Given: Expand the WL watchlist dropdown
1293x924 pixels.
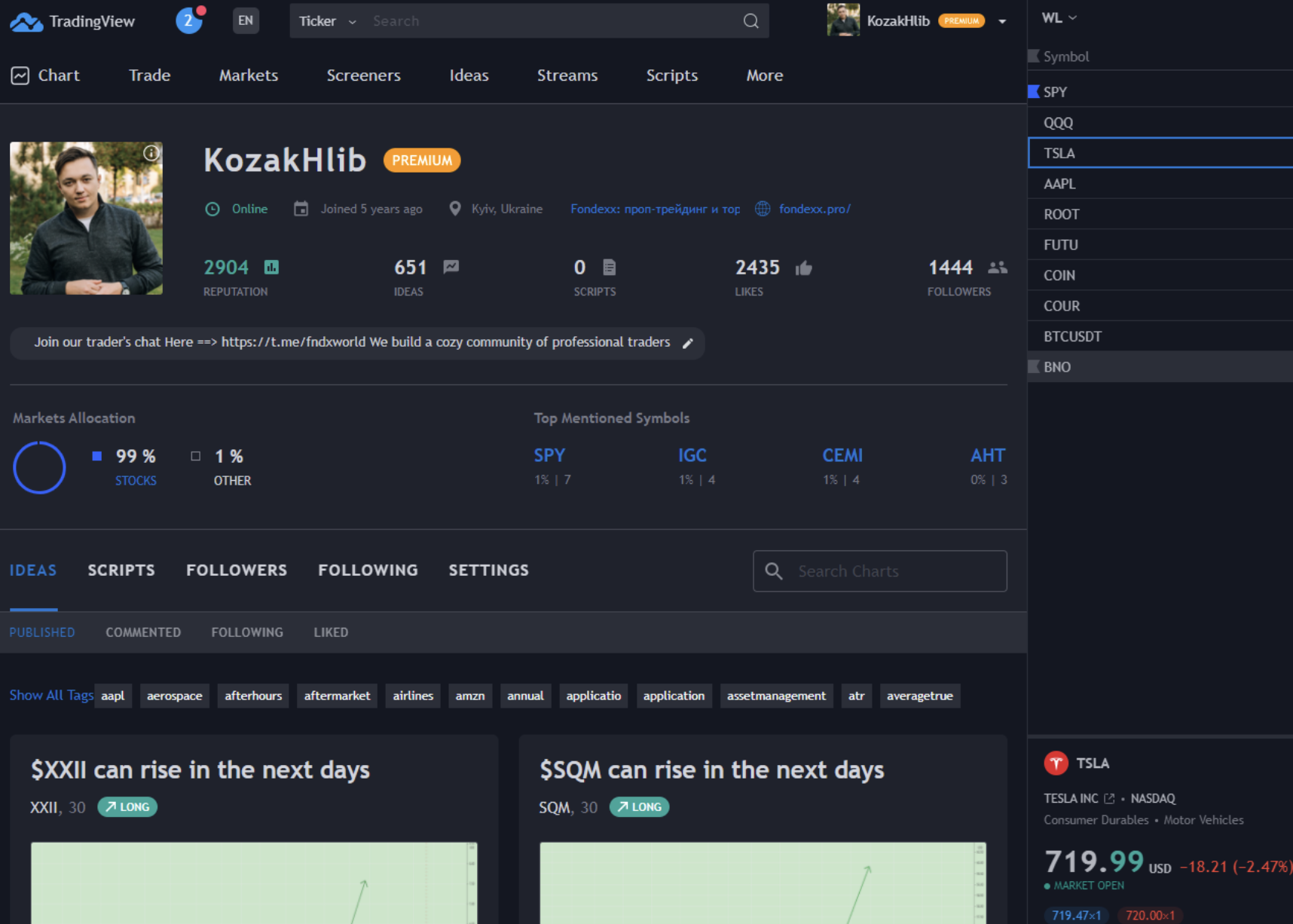Looking at the screenshot, I should pos(1059,18).
